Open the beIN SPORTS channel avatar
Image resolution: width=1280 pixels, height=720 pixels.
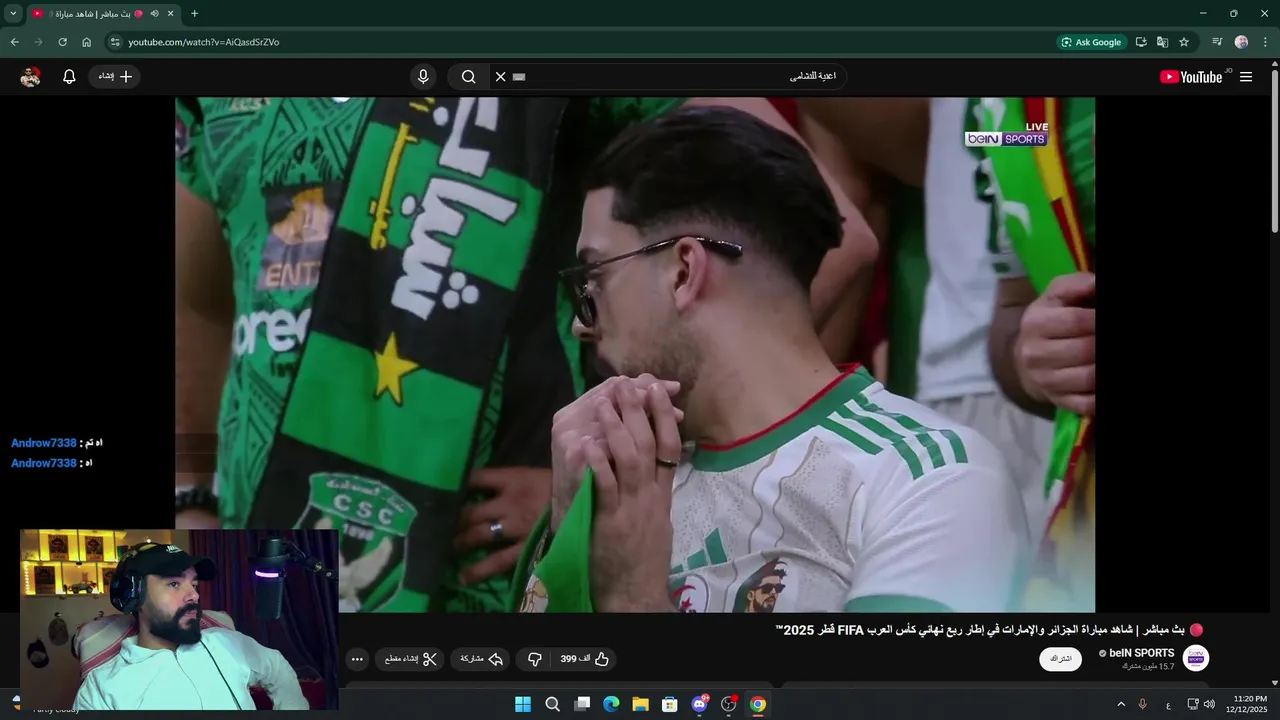coord(1196,658)
